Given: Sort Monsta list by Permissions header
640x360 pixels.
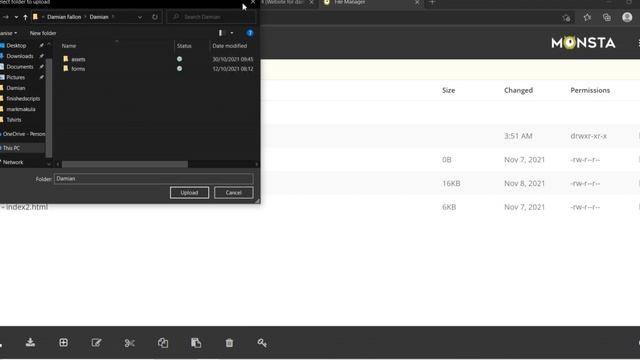Looking at the screenshot, I should pyautogui.click(x=590, y=90).
